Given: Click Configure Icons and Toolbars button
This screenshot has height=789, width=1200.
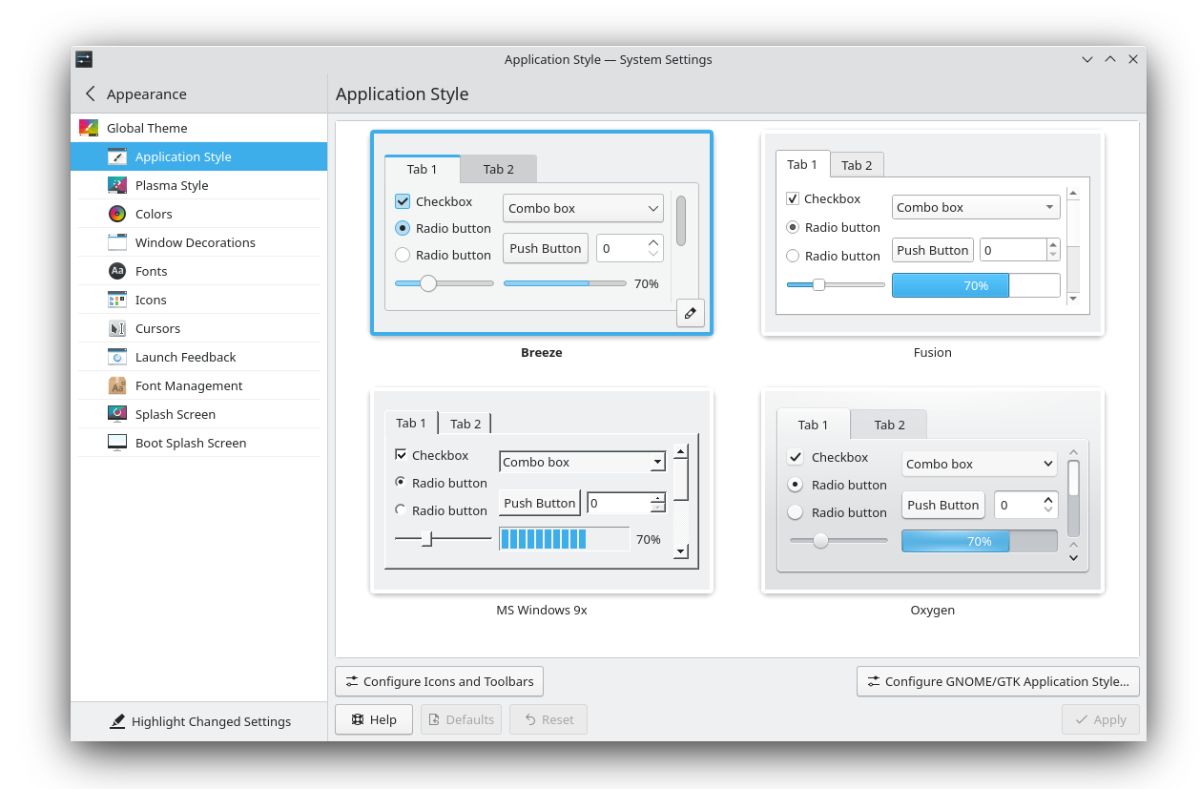Looking at the screenshot, I should 439,682.
